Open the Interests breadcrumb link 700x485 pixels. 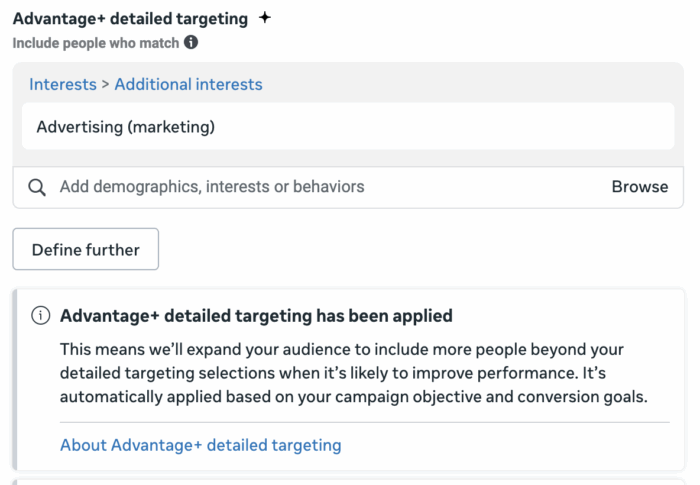click(x=63, y=84)
